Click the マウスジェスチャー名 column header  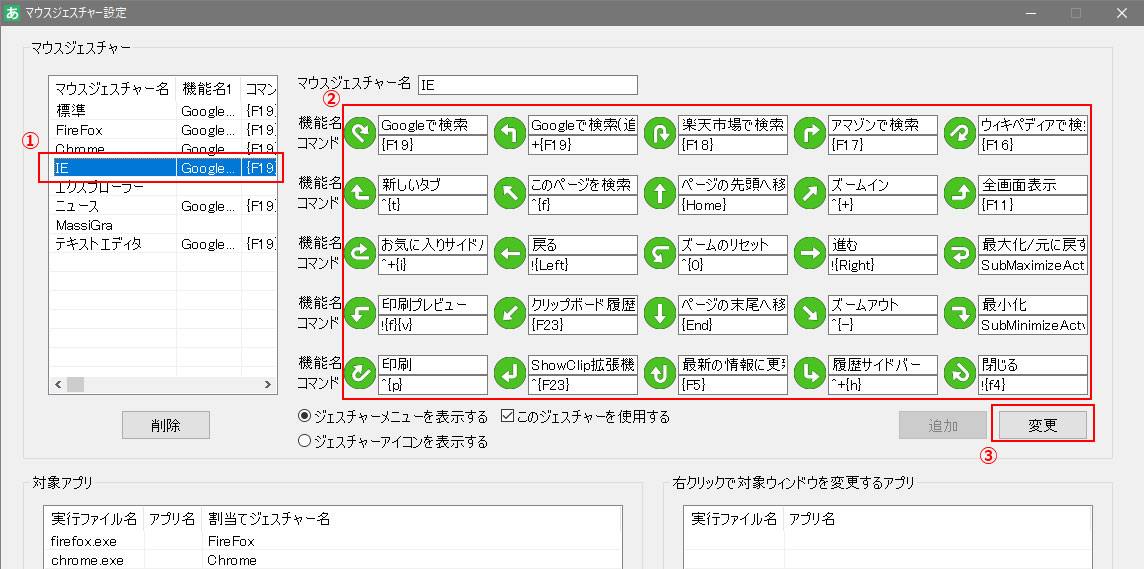pos(112,89)
